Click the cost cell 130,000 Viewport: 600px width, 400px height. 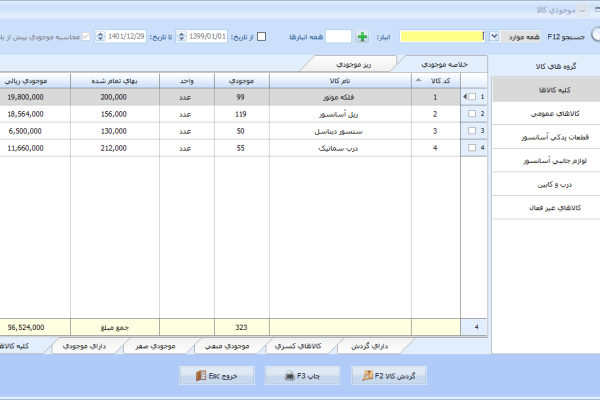coord(114,131)
